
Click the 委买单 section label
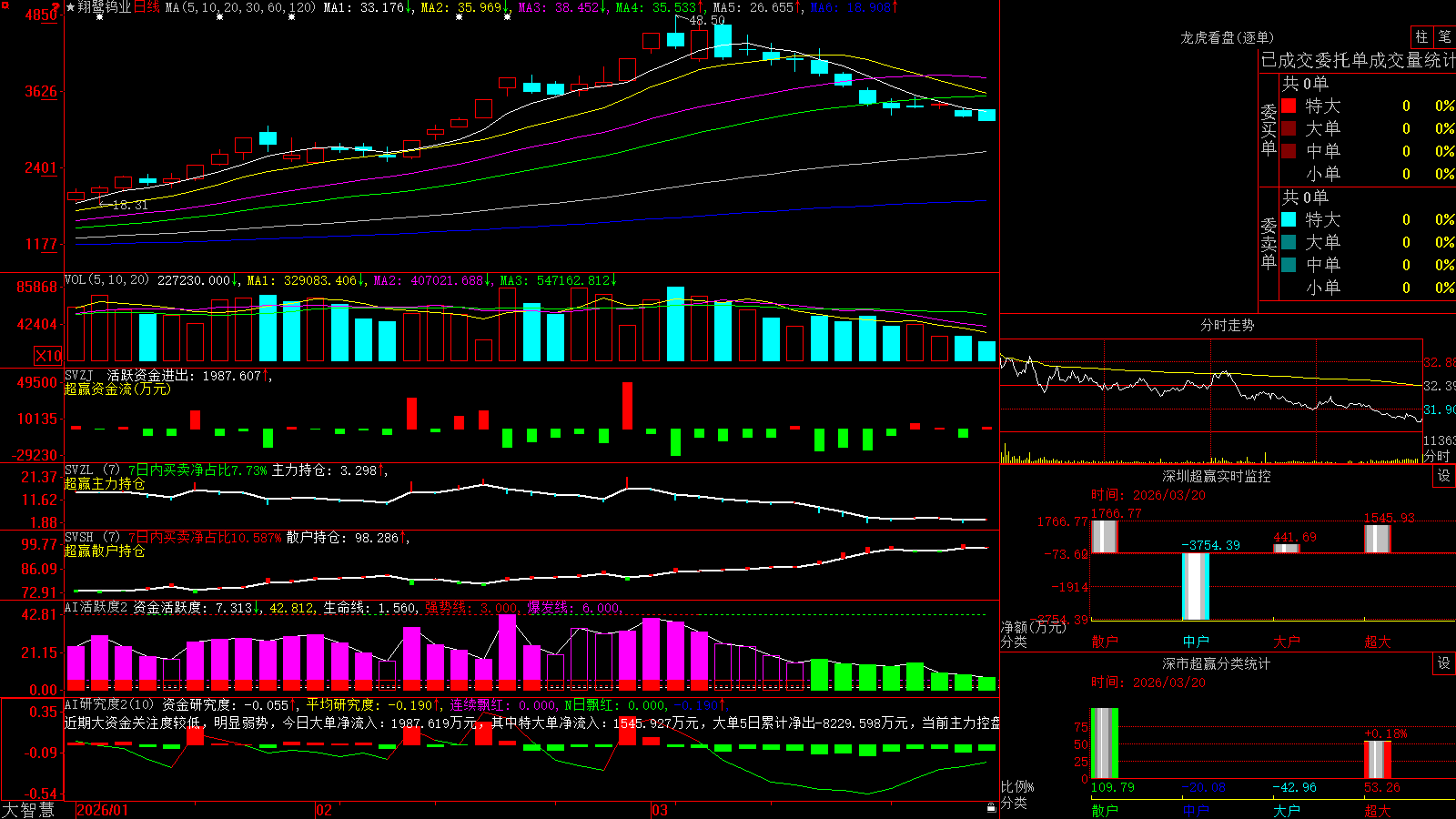point(1269,129)
